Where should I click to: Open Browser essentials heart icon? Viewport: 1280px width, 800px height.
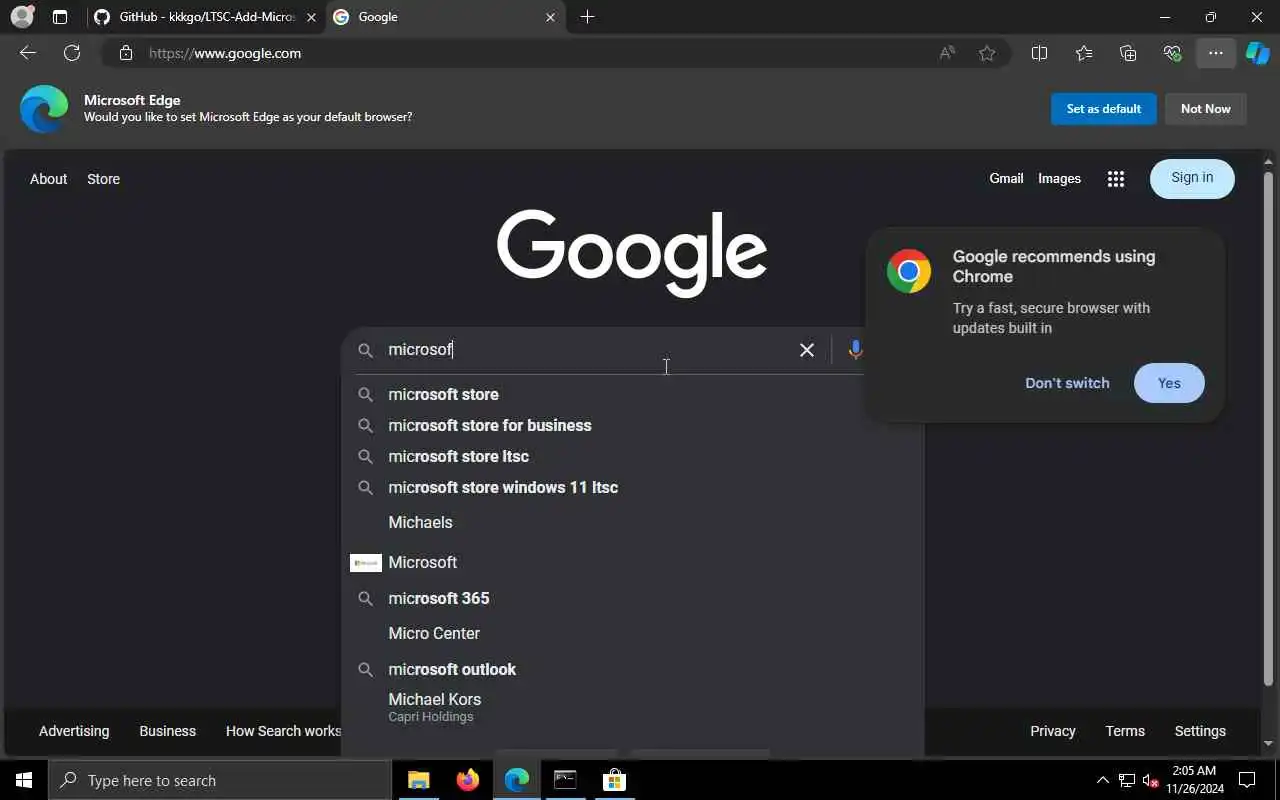[1172, 53]
